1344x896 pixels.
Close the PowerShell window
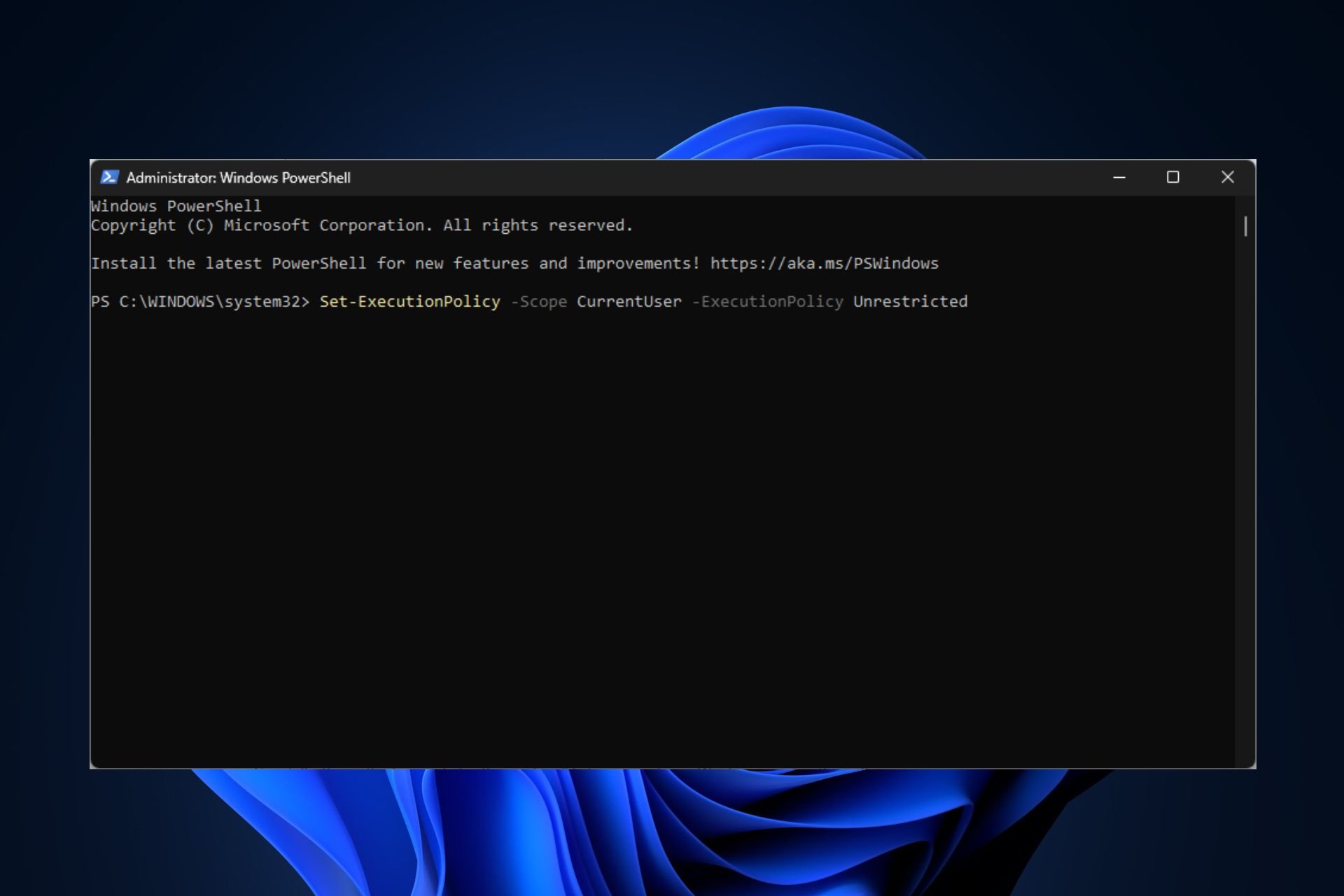point(1228,177)
